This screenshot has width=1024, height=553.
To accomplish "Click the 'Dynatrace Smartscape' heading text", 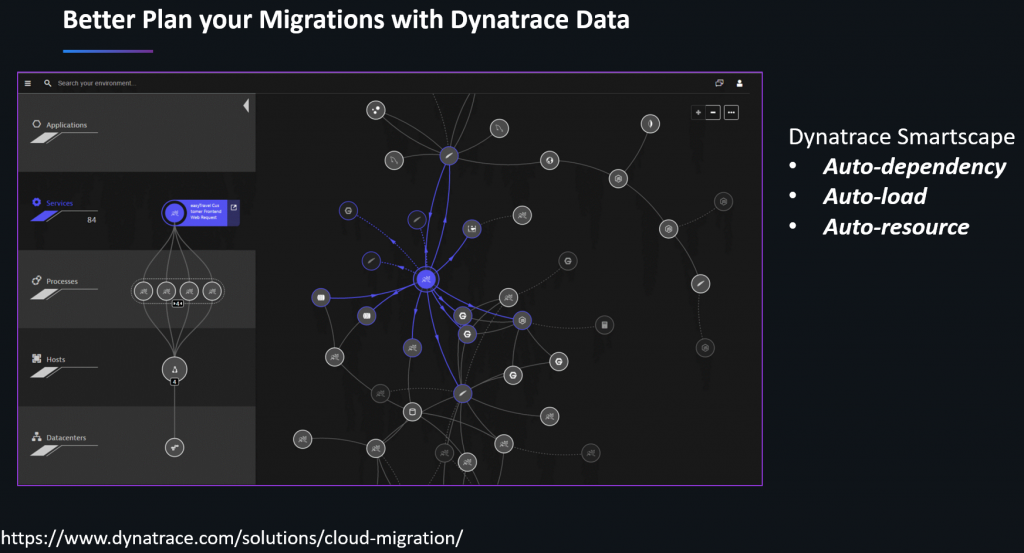I will 901,136.
